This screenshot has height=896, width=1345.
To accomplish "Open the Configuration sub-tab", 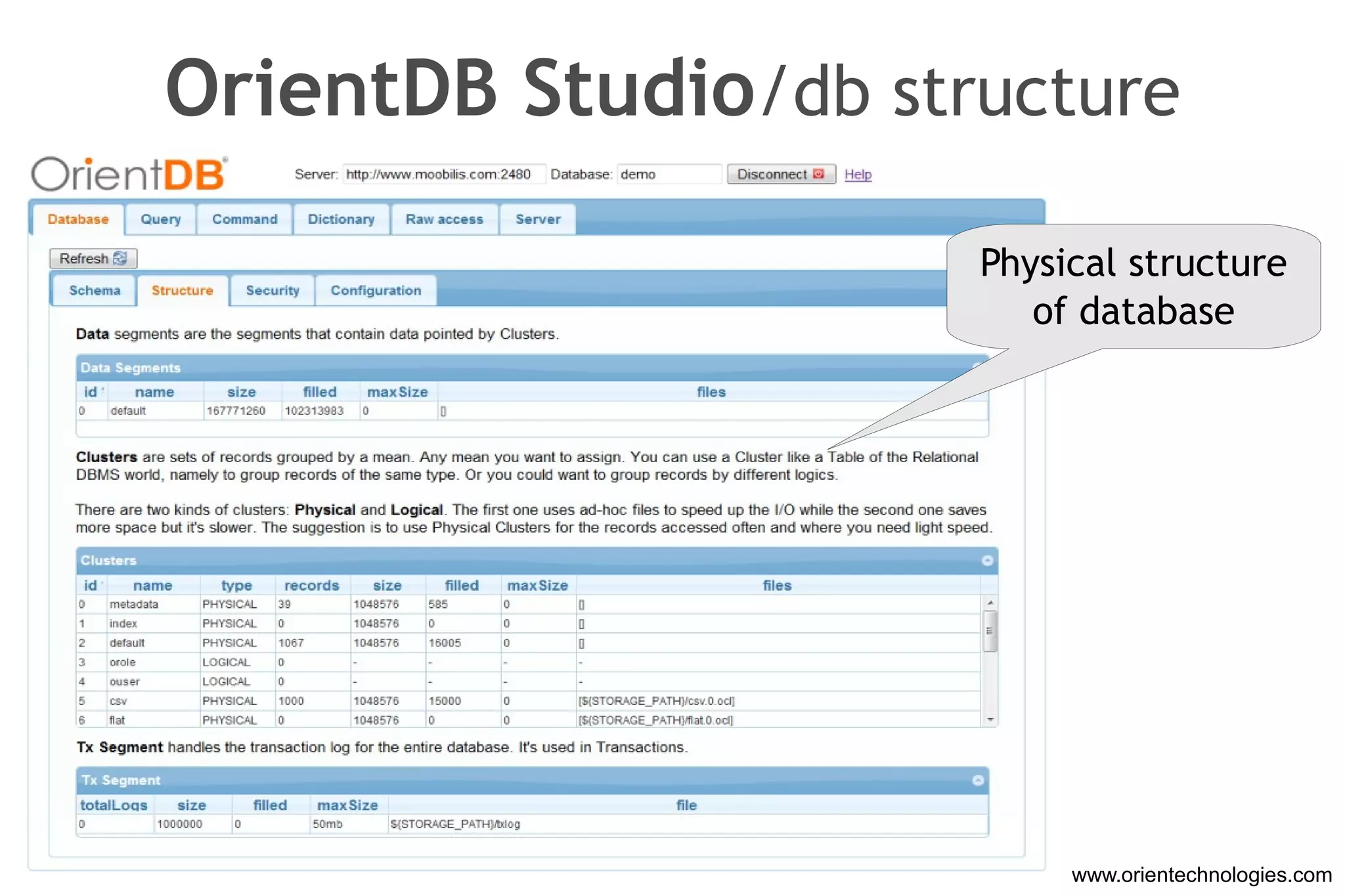I will click(376, 291).
